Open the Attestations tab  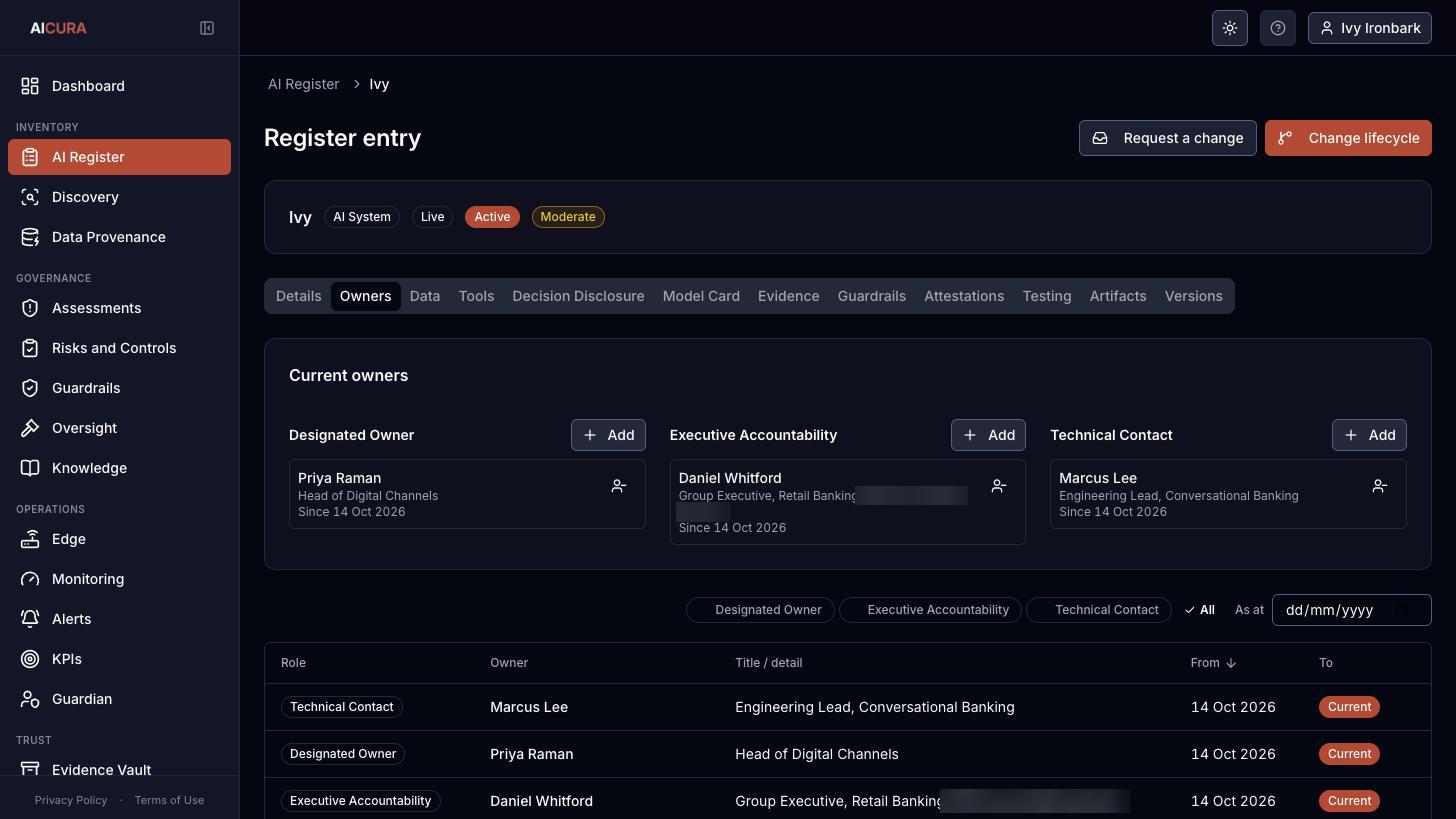coord(964,296)
